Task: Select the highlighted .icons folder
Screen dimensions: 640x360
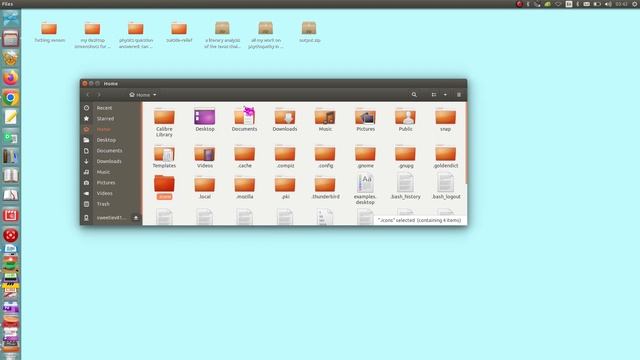Action: [x=164, y=187]
